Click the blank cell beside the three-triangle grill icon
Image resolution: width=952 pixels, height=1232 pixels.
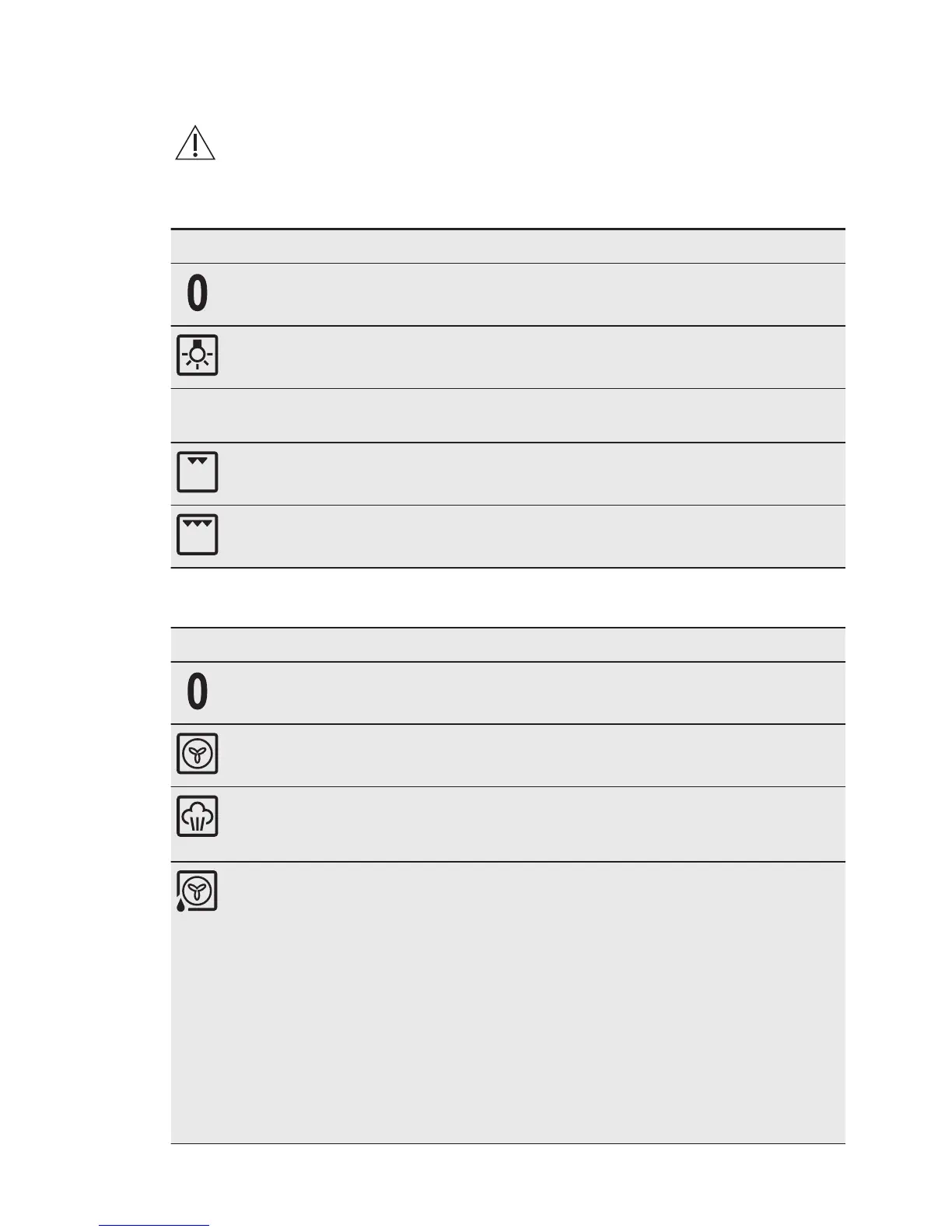[535, 536]
